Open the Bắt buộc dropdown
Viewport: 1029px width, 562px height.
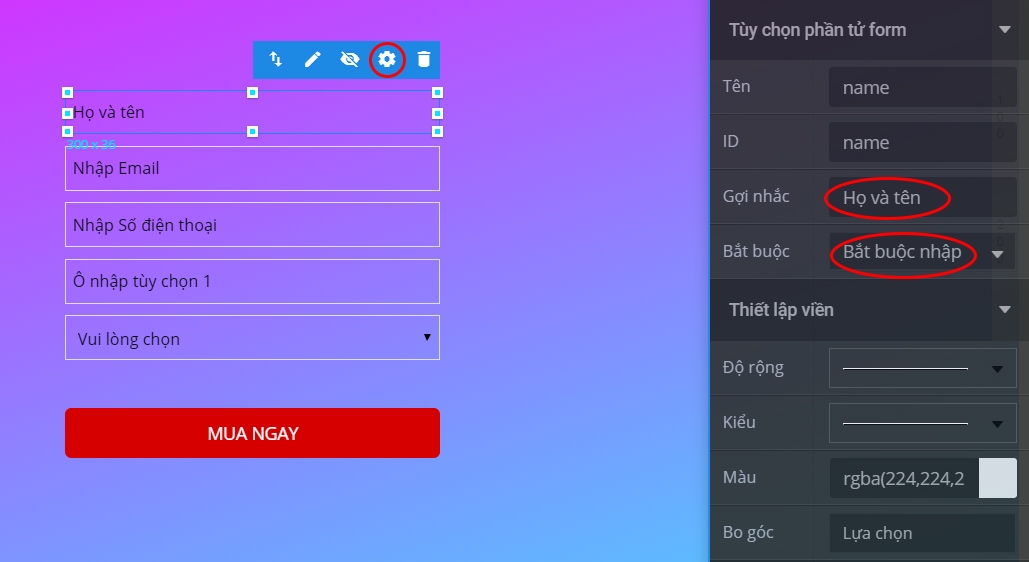921,252
